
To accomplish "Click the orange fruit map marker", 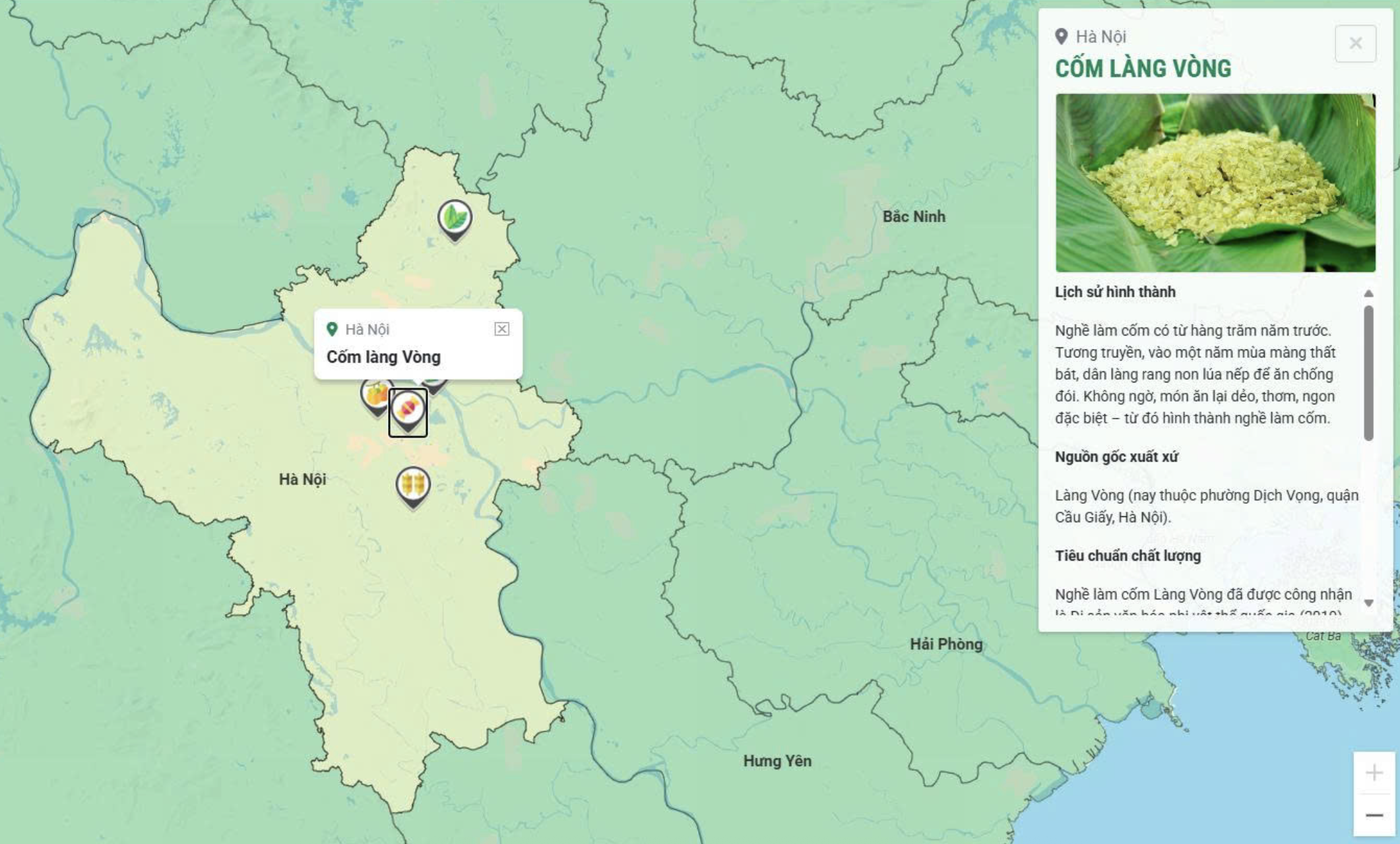I will [x=375, y=396].
